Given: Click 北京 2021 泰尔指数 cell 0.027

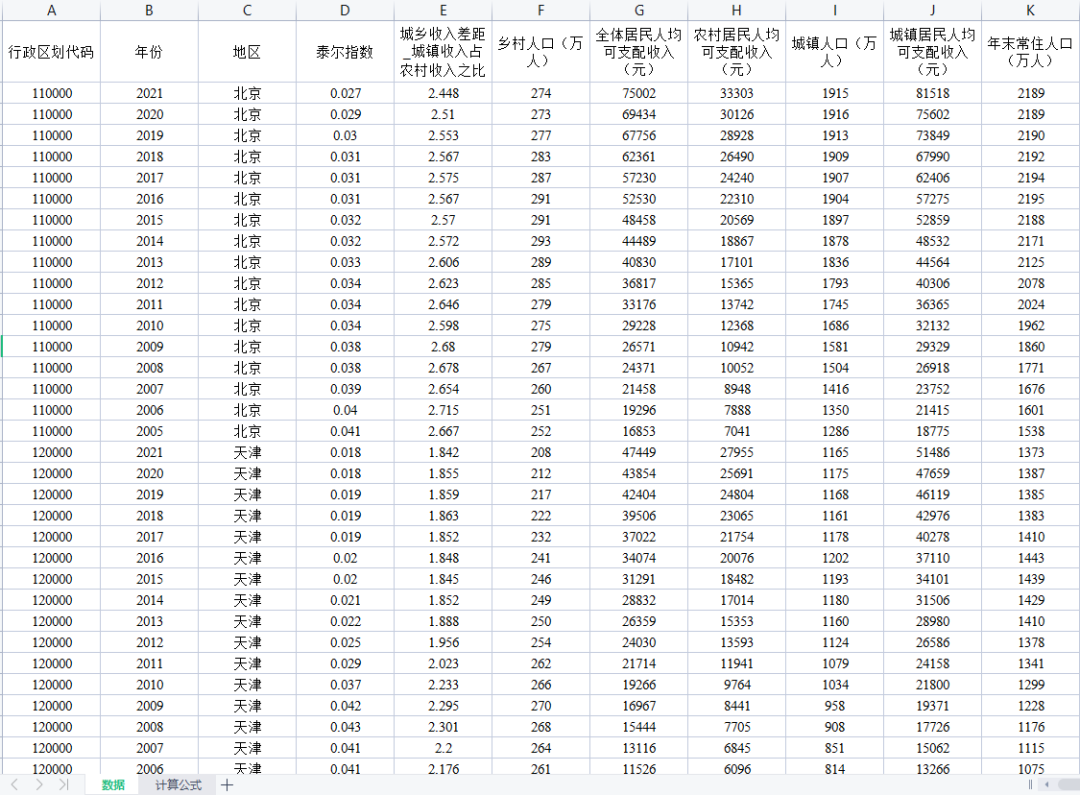Looking at the screenshot, I should (x=345, y=94).
